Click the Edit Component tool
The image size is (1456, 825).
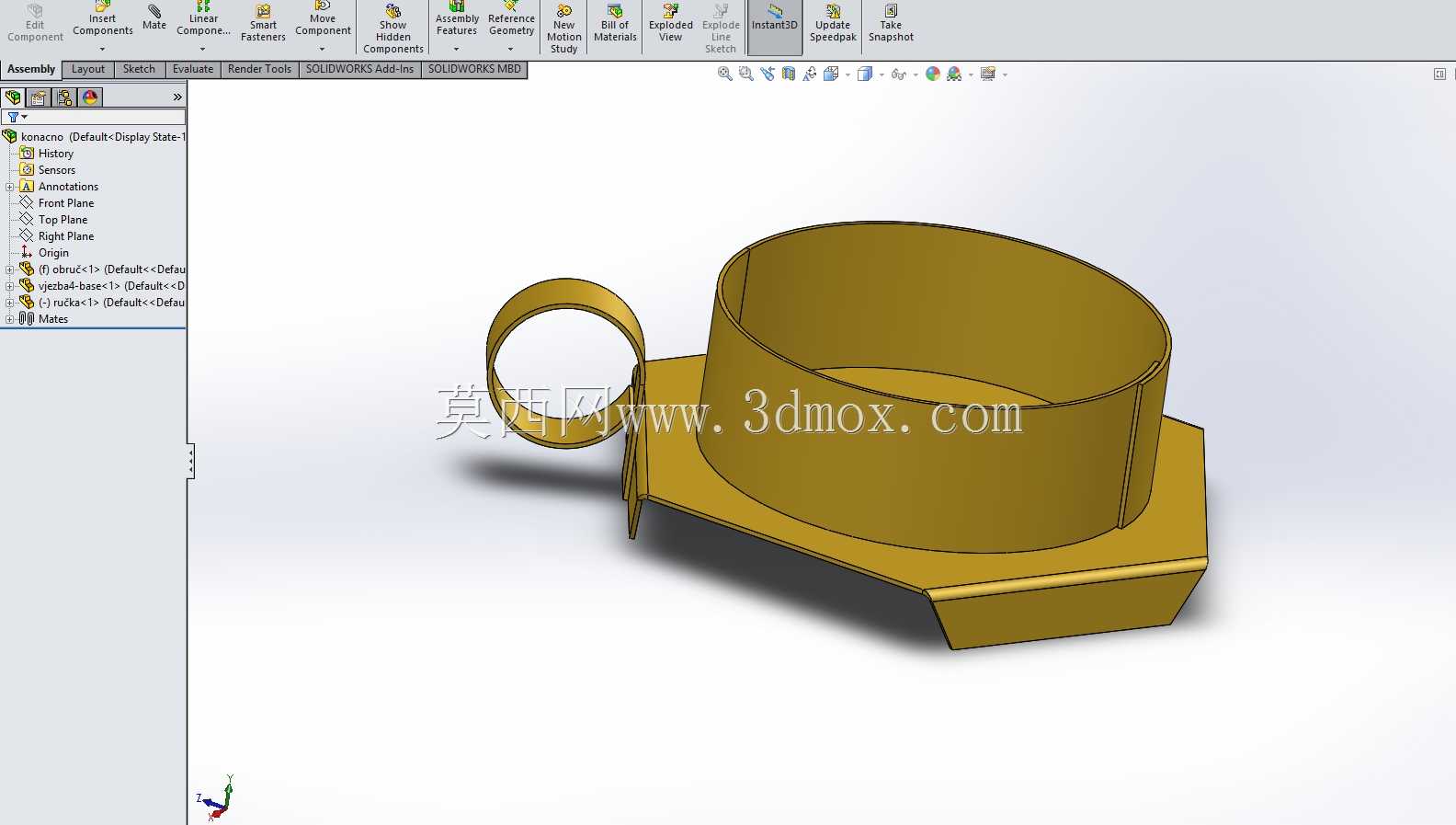pos(35,23)
